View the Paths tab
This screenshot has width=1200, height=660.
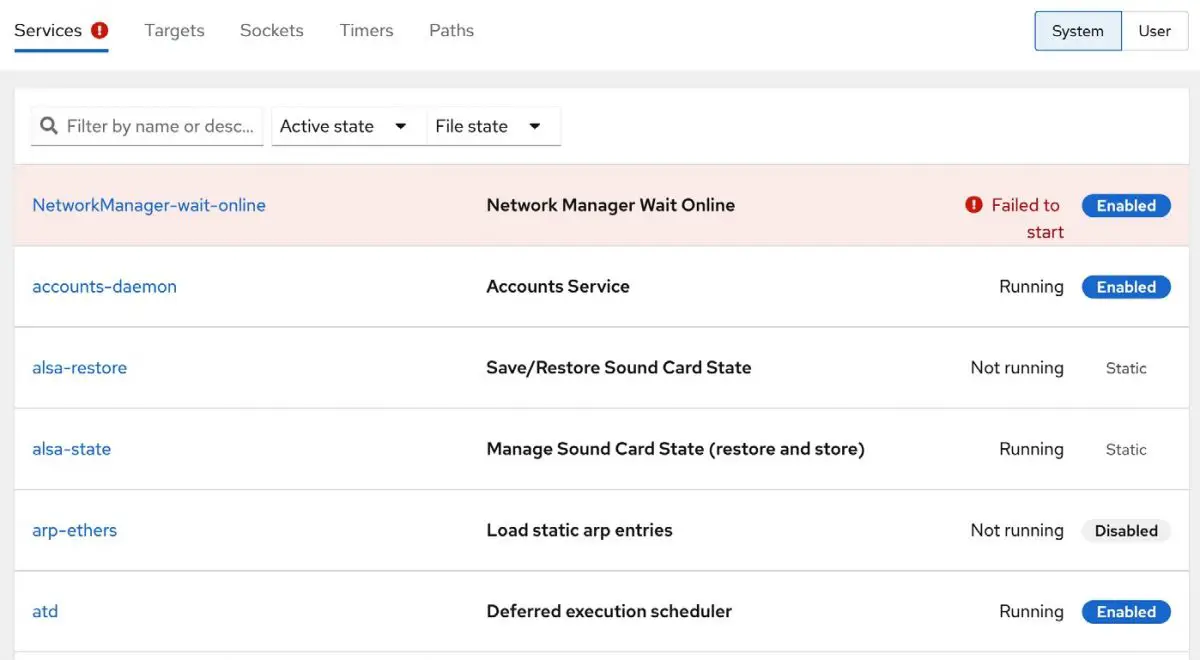click(451, 30)
